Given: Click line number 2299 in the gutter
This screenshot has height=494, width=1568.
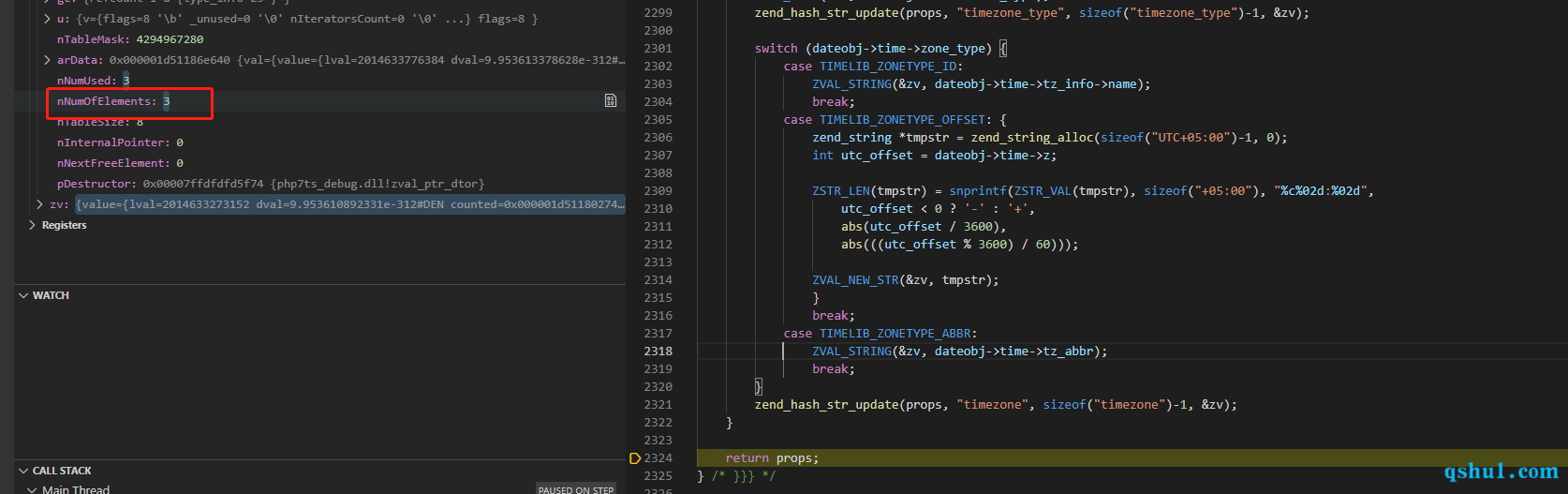Looking at the screenshot, I should click(x=658, y=13).
